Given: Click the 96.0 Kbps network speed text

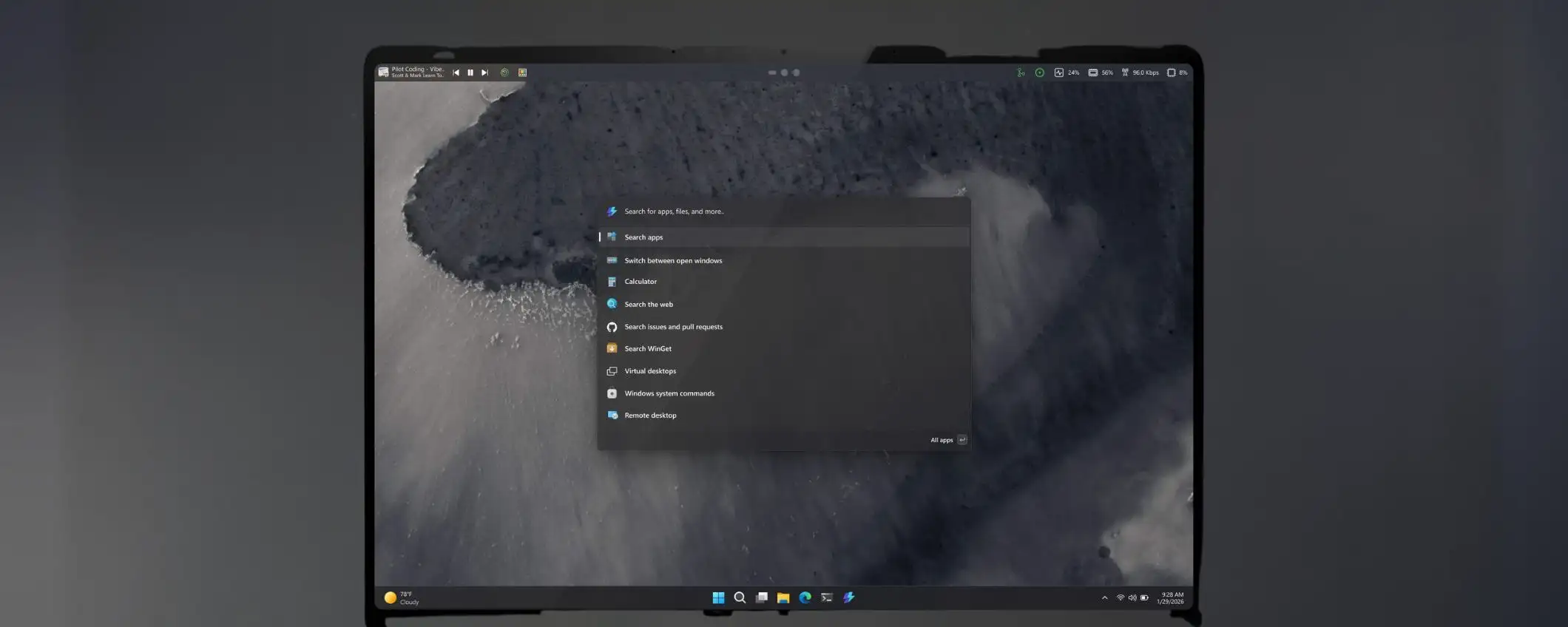Looking at the screenshot, I should pyautogui.click(x=1146, y=72).
